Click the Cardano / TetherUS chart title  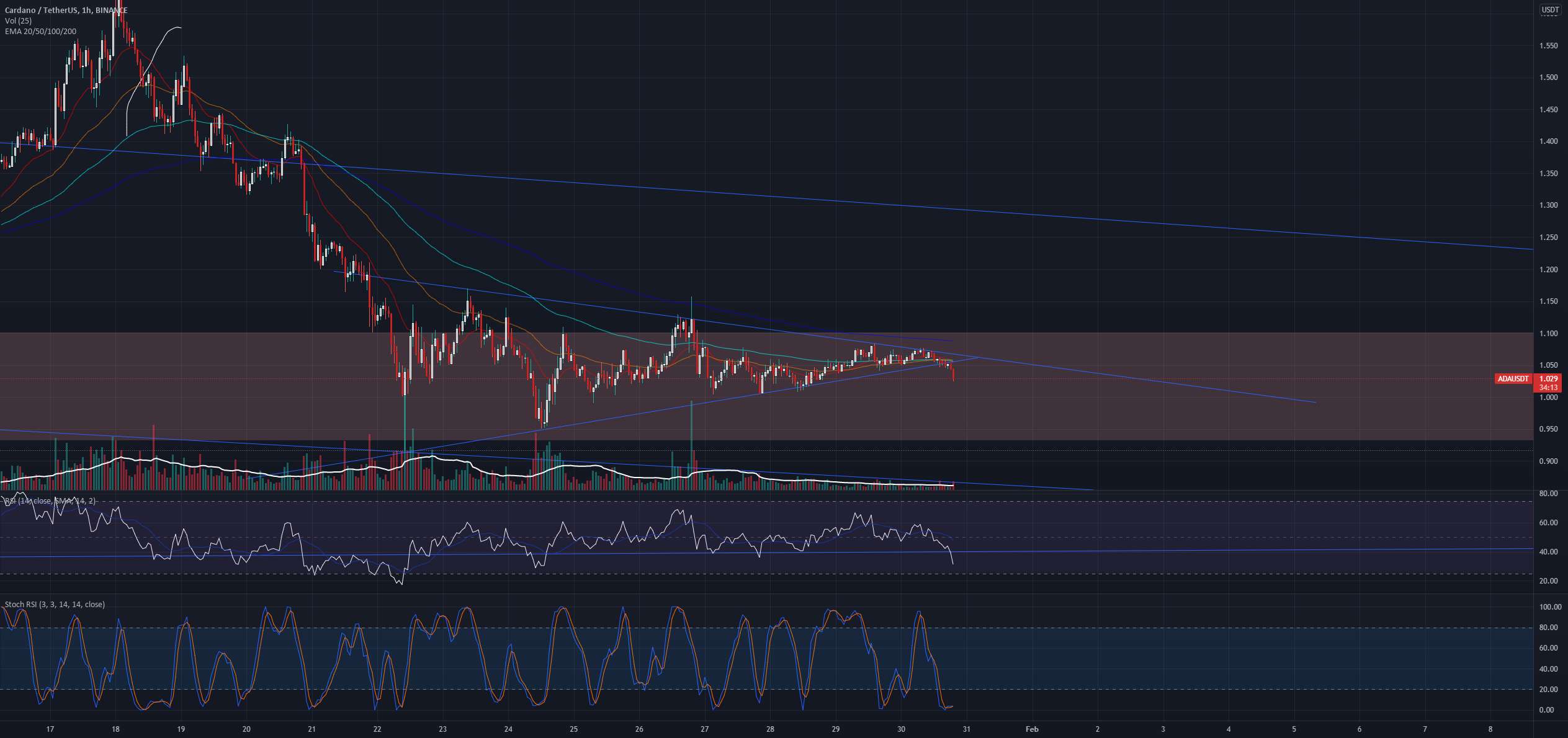[x=66, y=11]
